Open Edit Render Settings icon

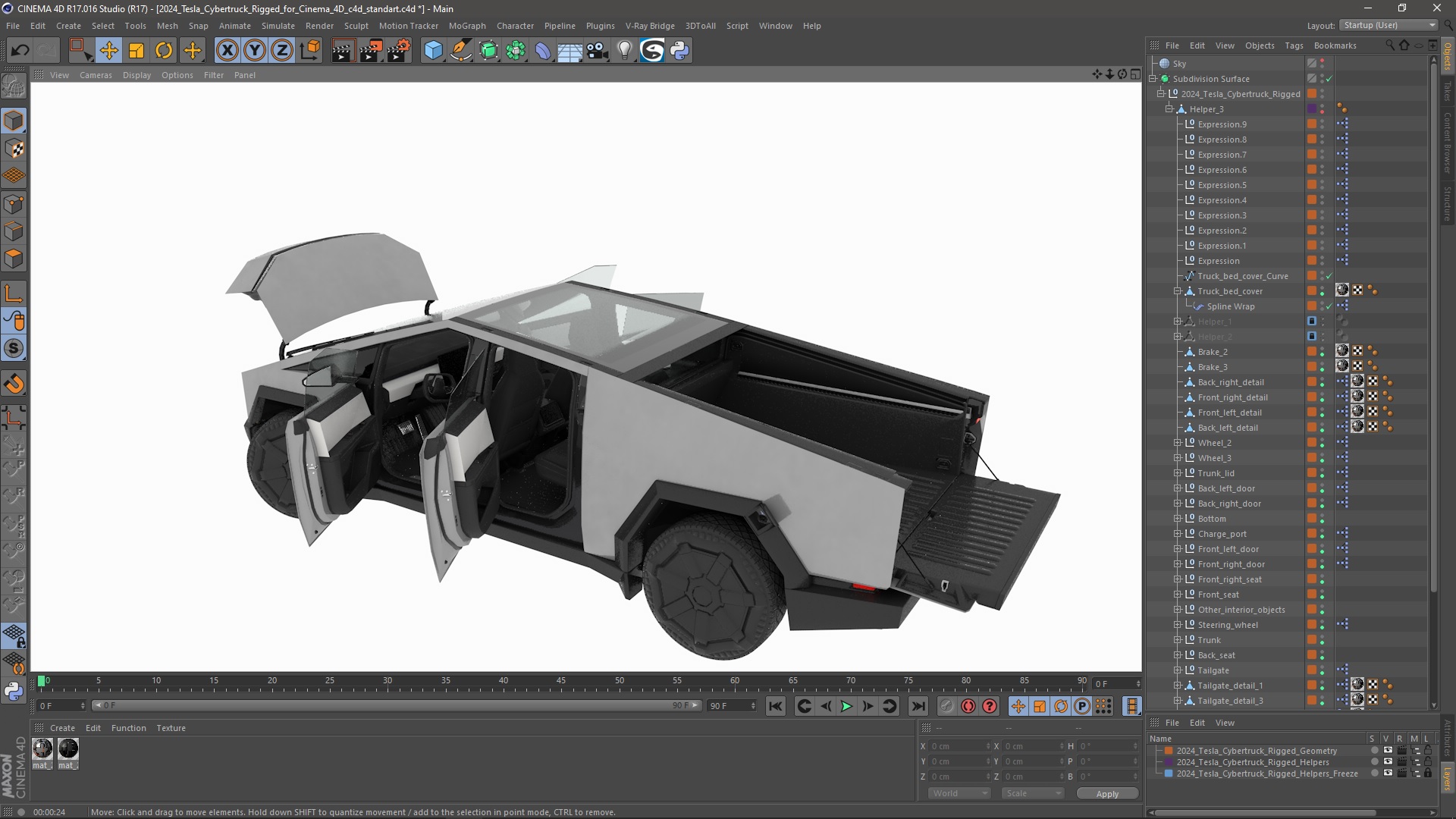click(x=399, y=51)
